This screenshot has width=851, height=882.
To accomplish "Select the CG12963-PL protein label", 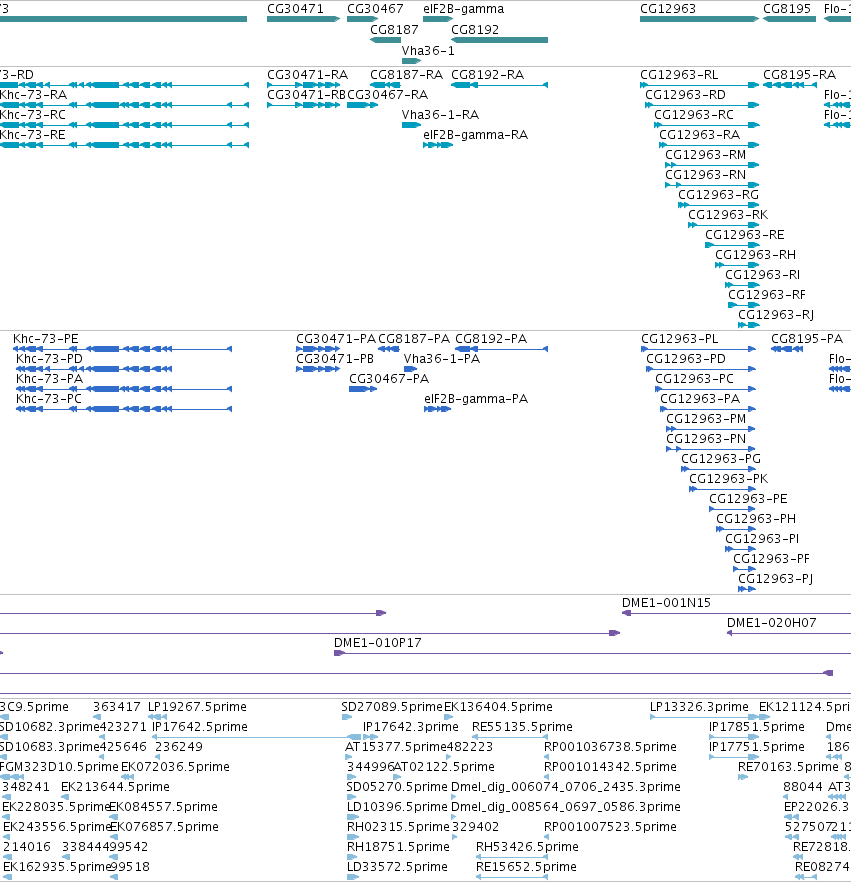I will click(679, 339).
